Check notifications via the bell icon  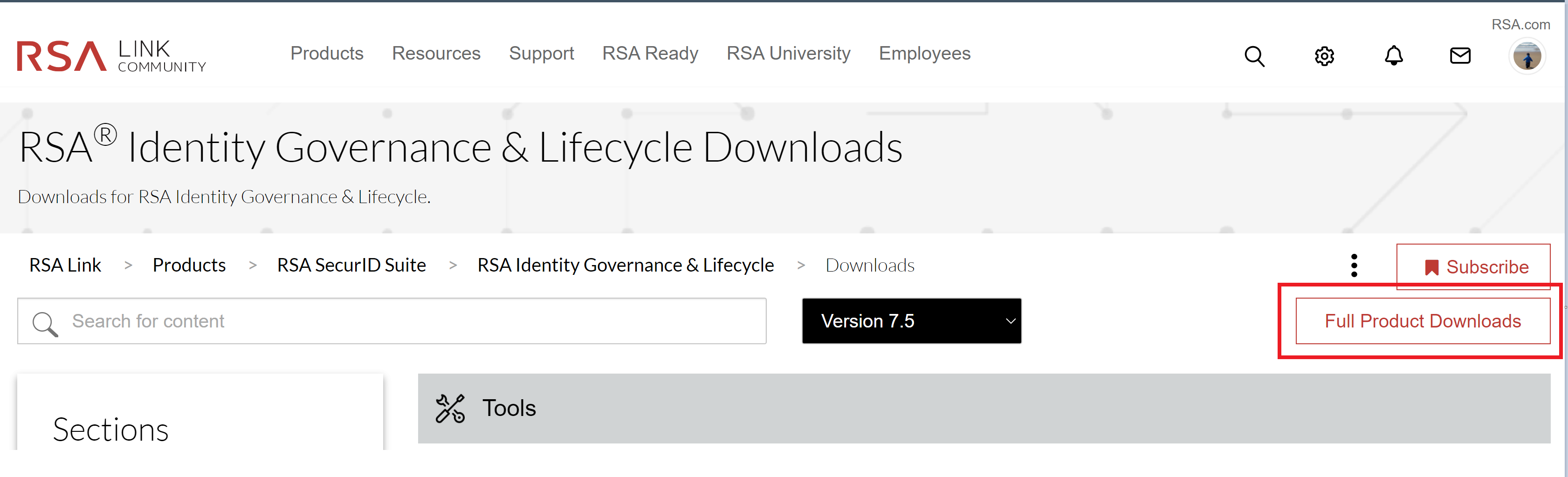[x=1394, y=56]
